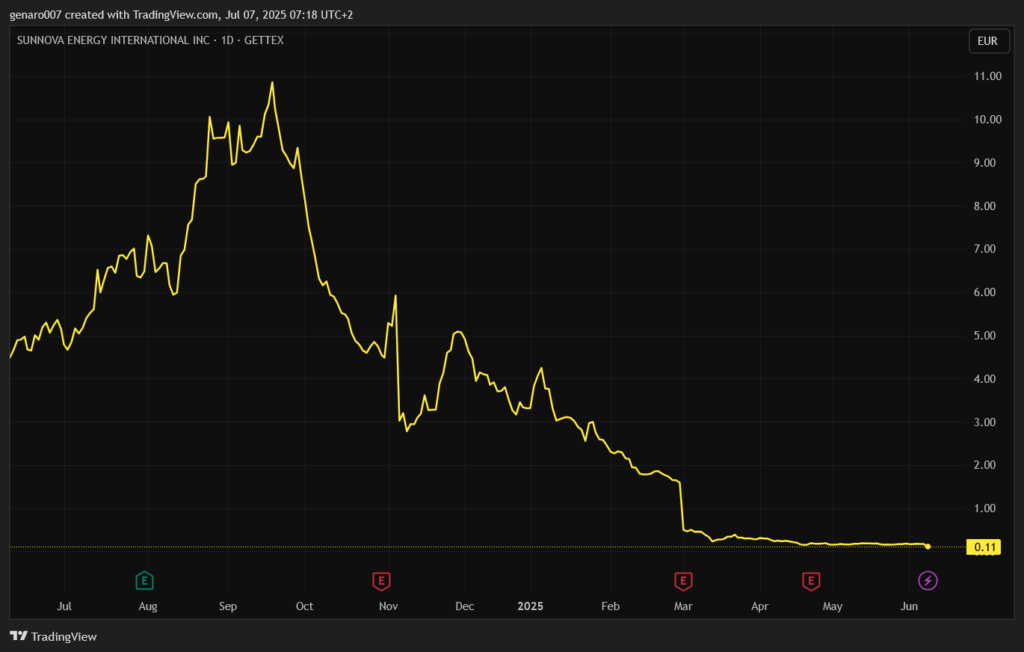Open the purple lightning bolt marker near Jun
The image size is (1024, 652).
[x=928, y=580]
